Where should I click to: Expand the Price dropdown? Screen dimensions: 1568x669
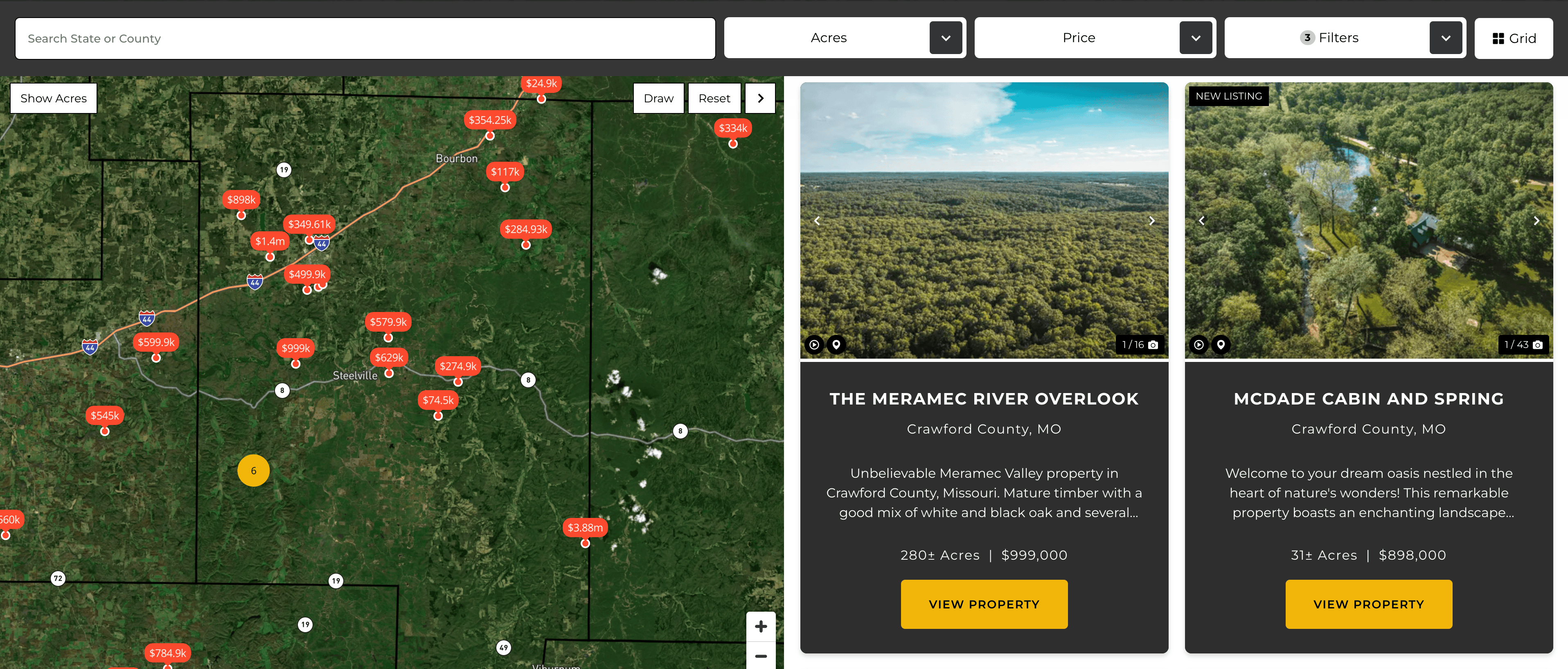coord(1196,38)
